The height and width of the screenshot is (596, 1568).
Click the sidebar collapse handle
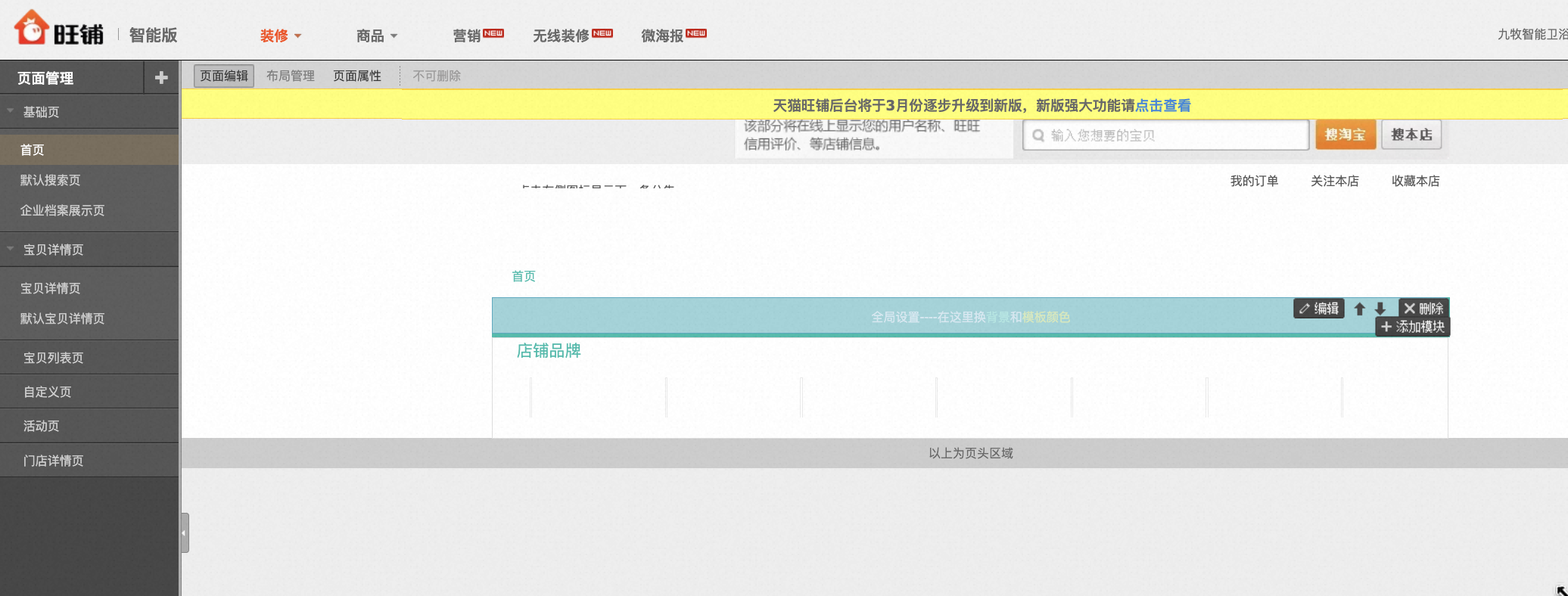pos(185,532)
